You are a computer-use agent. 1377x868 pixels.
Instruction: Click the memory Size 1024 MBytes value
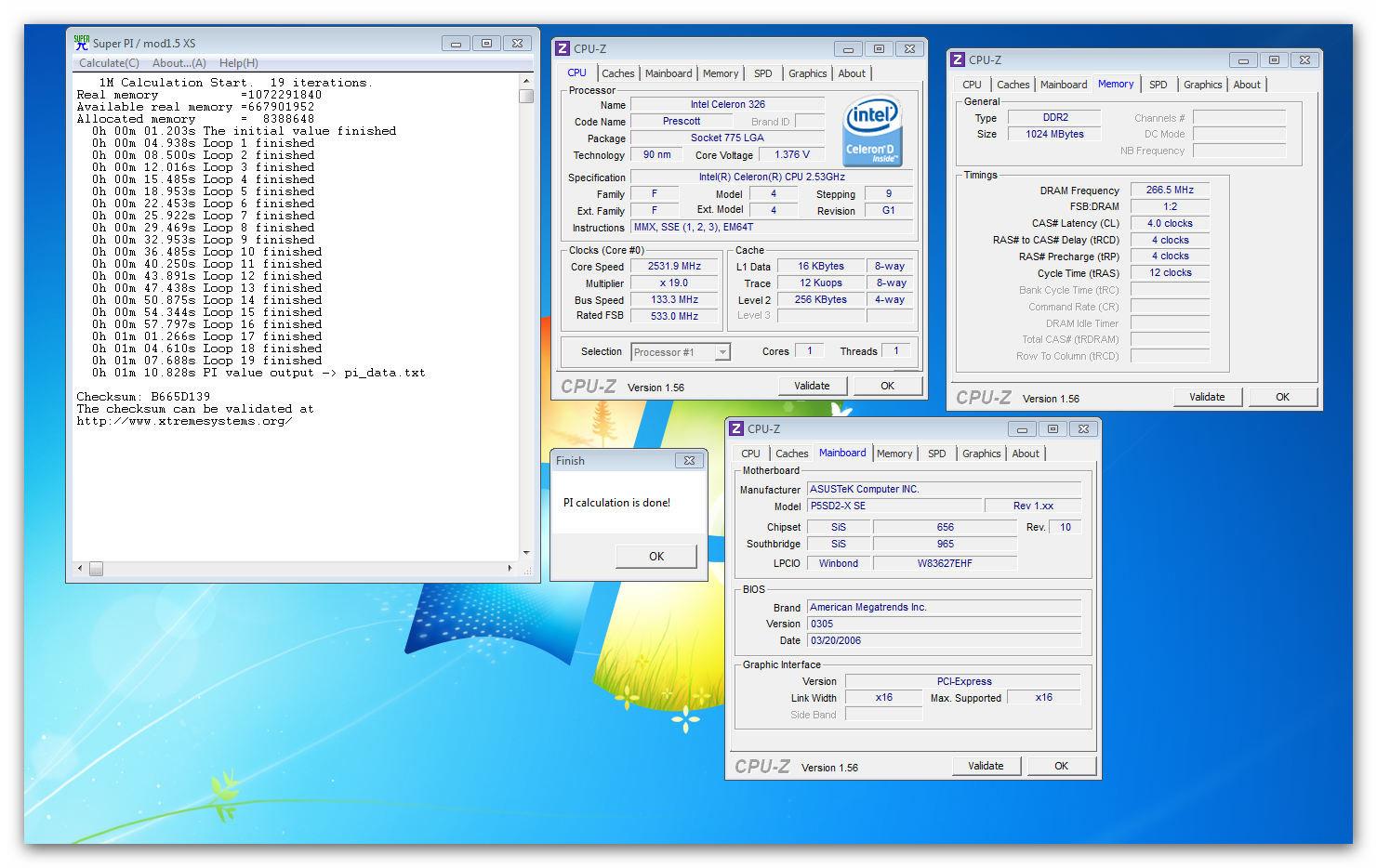1054,134
